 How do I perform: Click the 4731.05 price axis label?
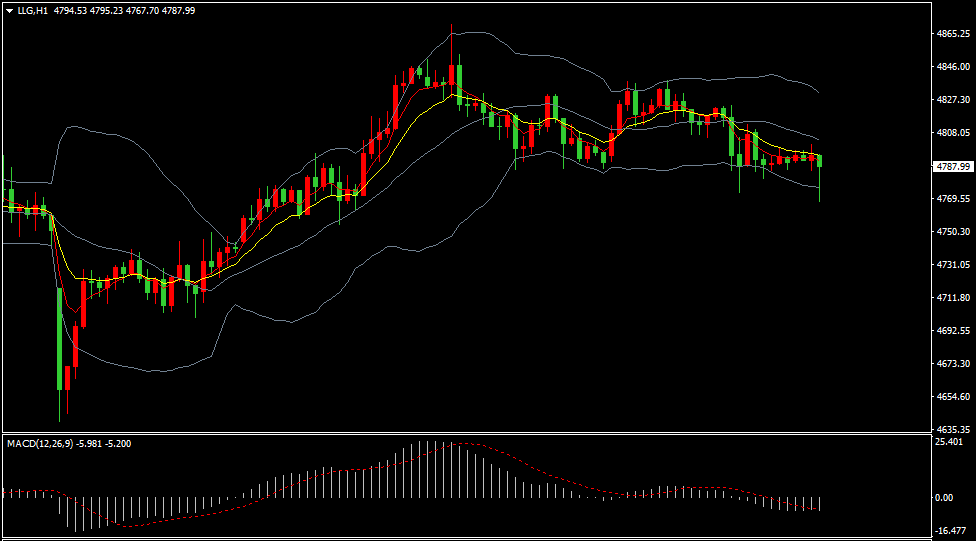tap(952, 265)
